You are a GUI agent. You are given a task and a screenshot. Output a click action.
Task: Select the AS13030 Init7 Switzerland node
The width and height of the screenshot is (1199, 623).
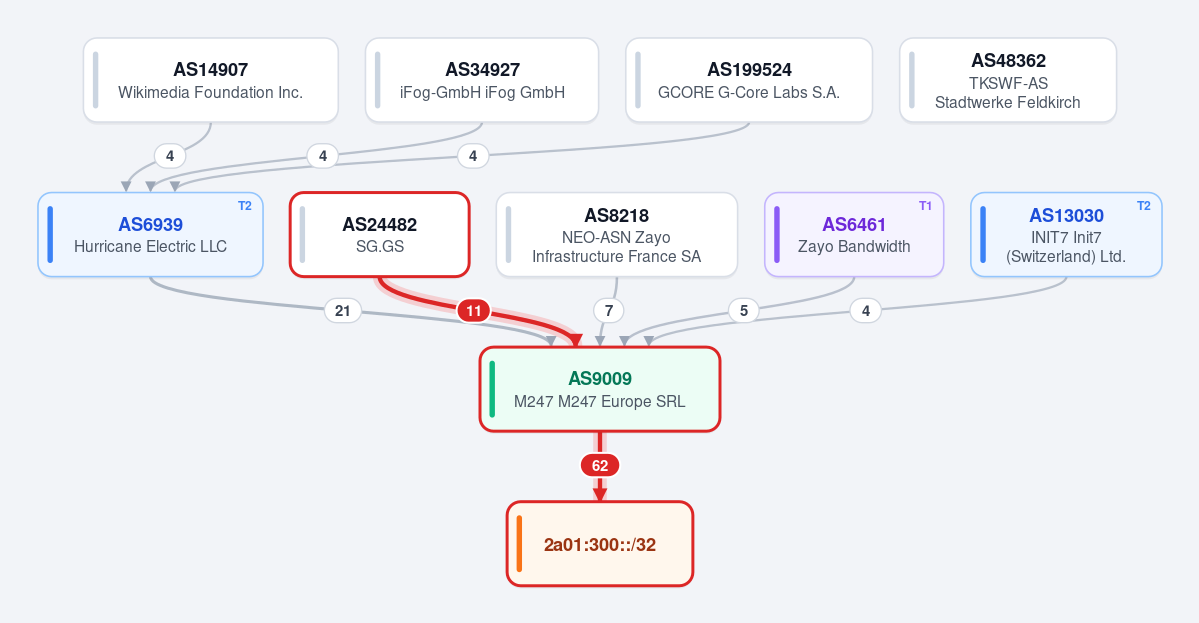point(1066,235)
